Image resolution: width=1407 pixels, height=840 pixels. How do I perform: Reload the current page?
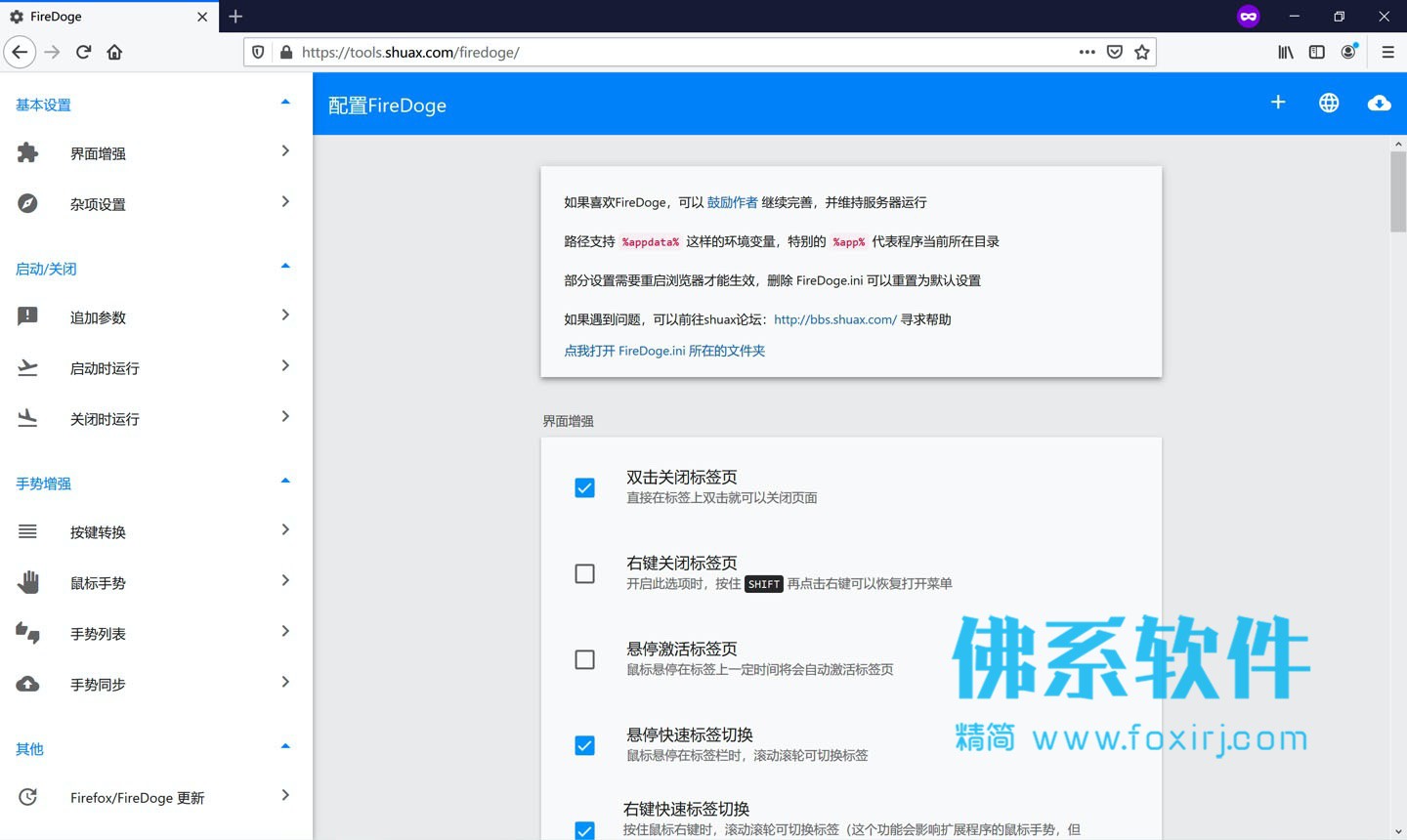tap(84, 52)
